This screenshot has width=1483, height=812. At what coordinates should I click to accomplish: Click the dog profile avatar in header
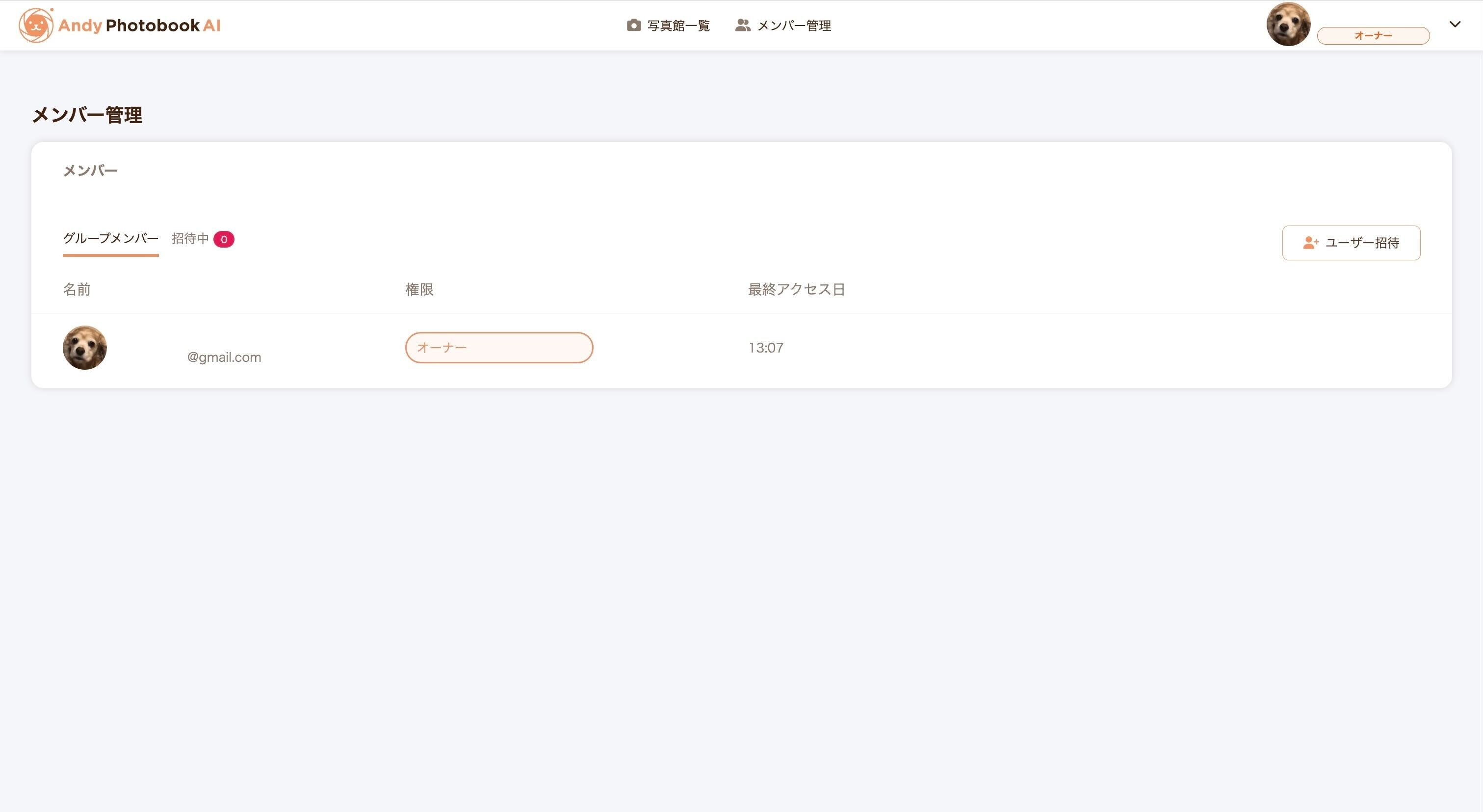[x=1288, y=24]
